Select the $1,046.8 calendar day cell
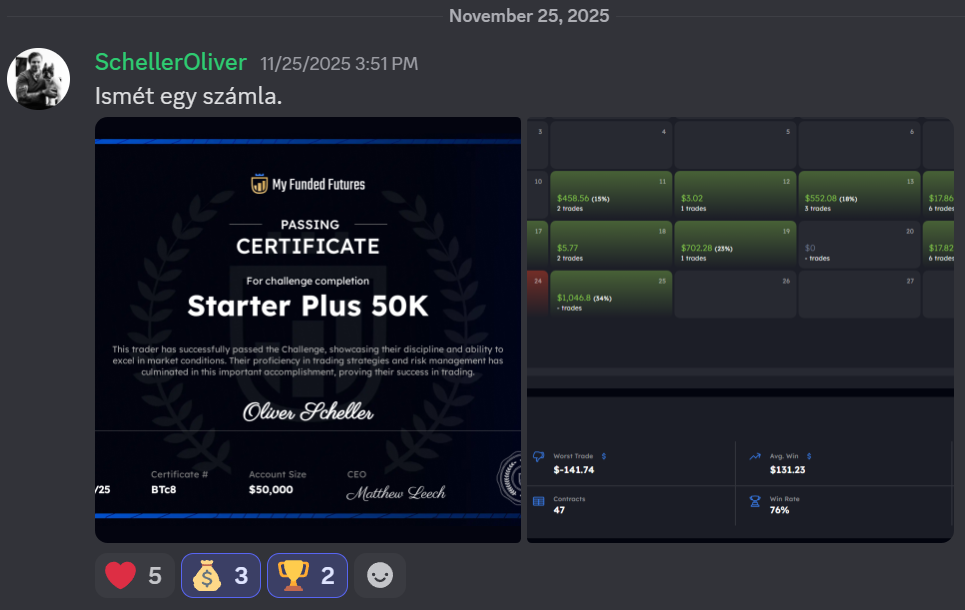 610,293
